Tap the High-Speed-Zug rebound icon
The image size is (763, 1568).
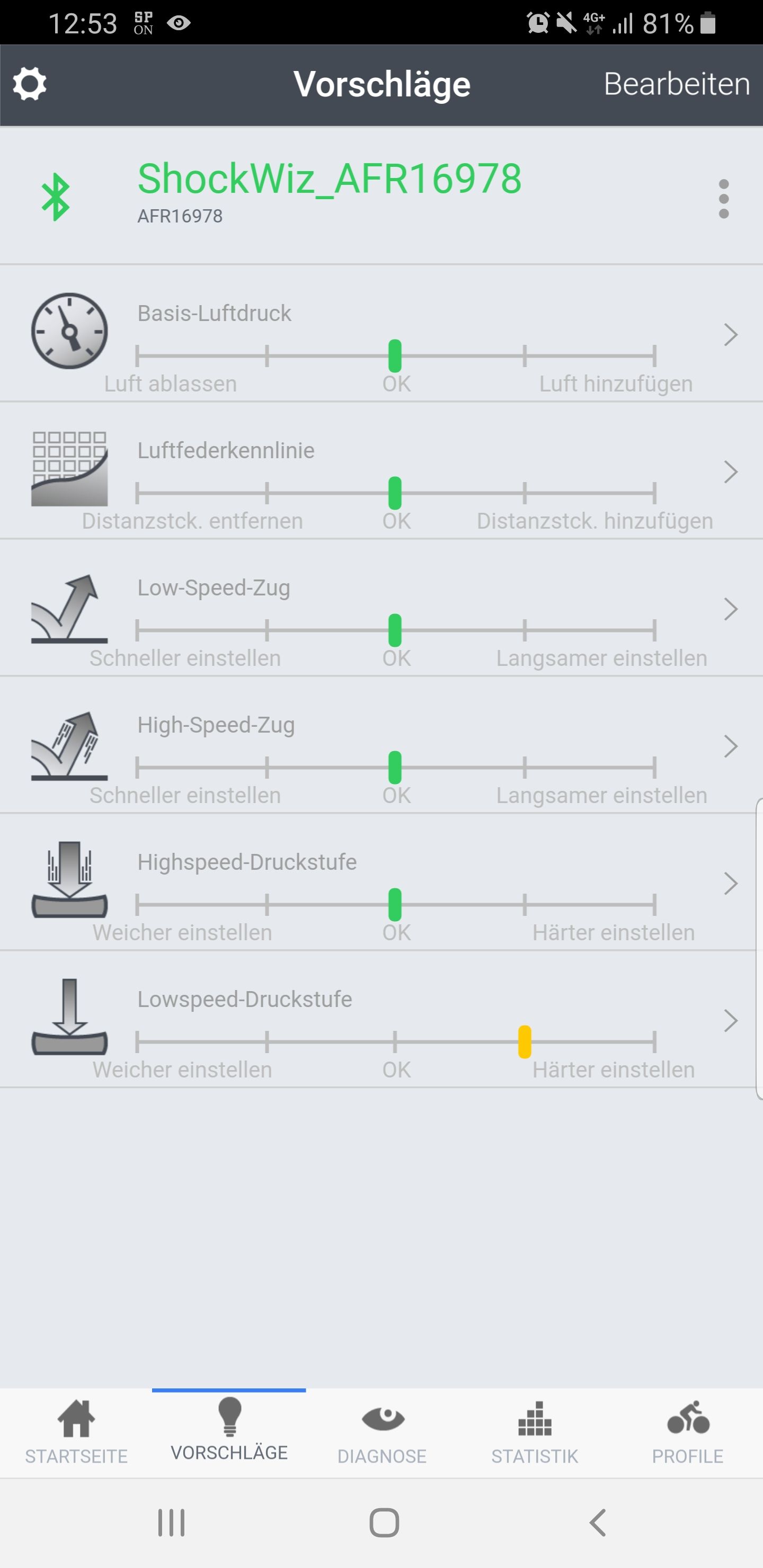[x=69, y=746]
